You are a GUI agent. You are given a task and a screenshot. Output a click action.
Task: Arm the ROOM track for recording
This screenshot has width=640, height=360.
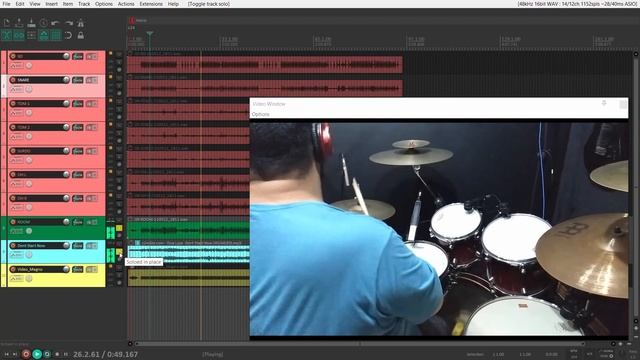pyautogui.click(x=13, y=222)
